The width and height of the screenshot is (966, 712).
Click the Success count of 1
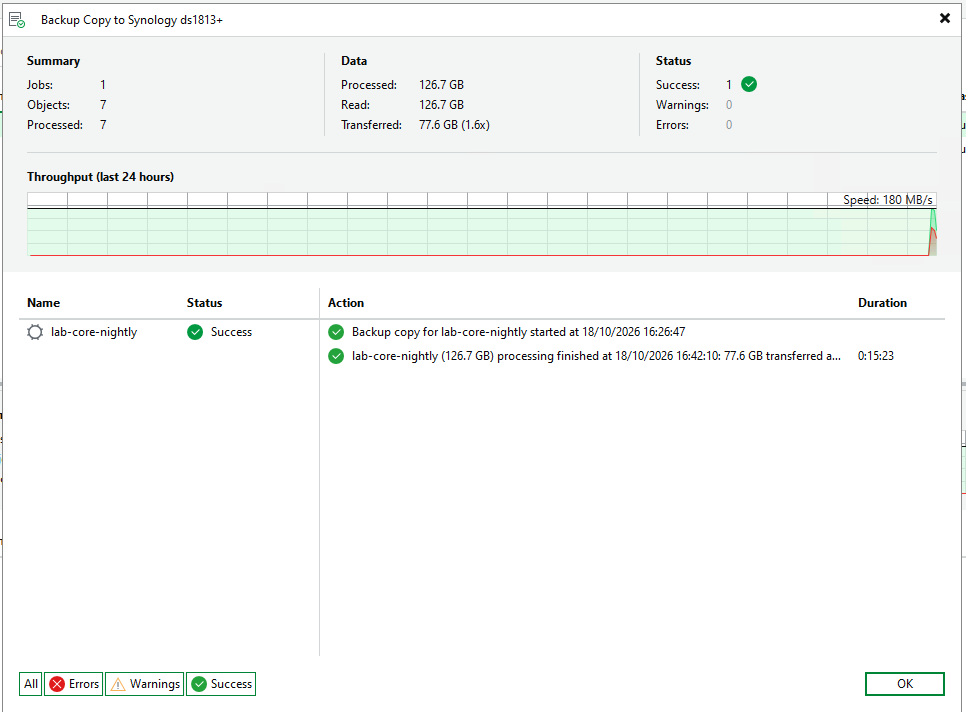point(729,85)
